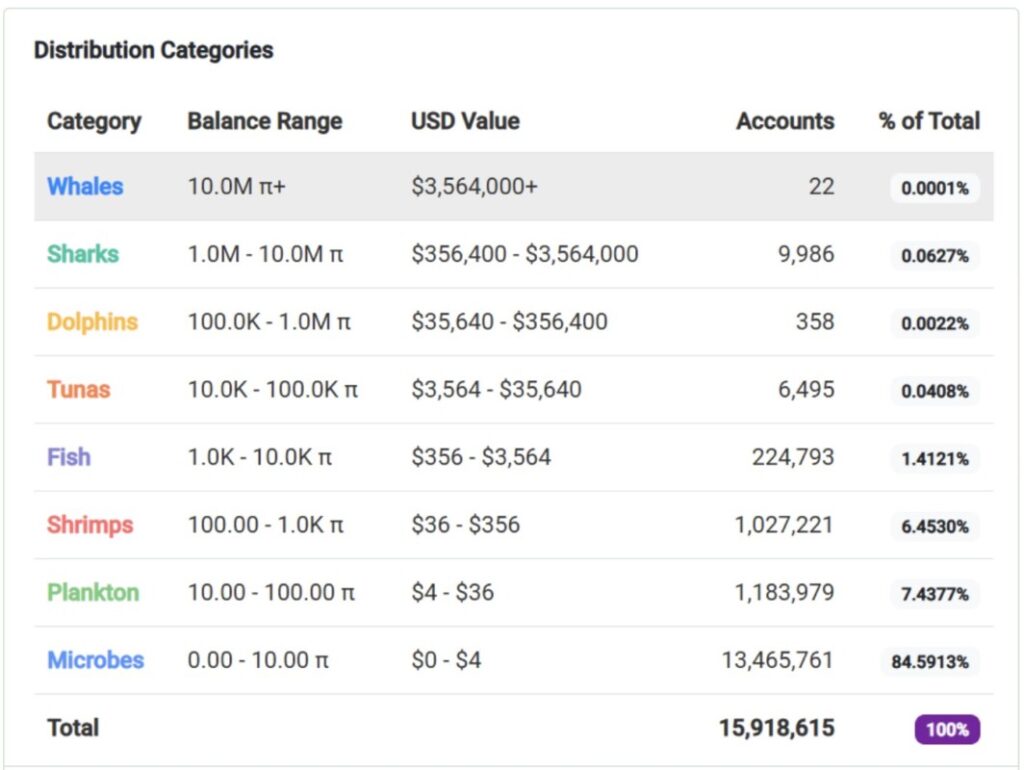The height and width of the screenshot is (770, 1024).
Task: Select the 1,027,221 Shrimps accounts cell
Action: pos(784,525)
